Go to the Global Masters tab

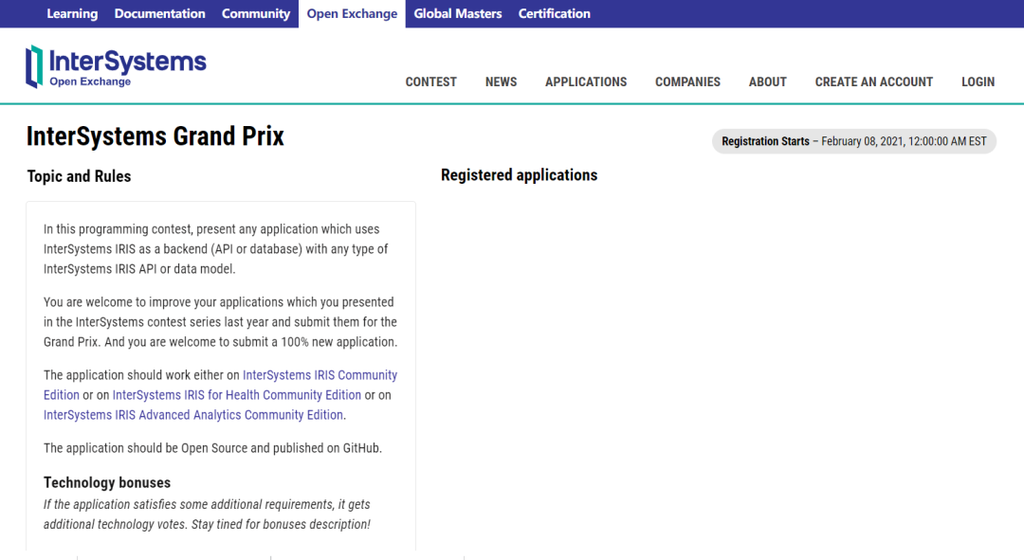(x=458, y=14)
